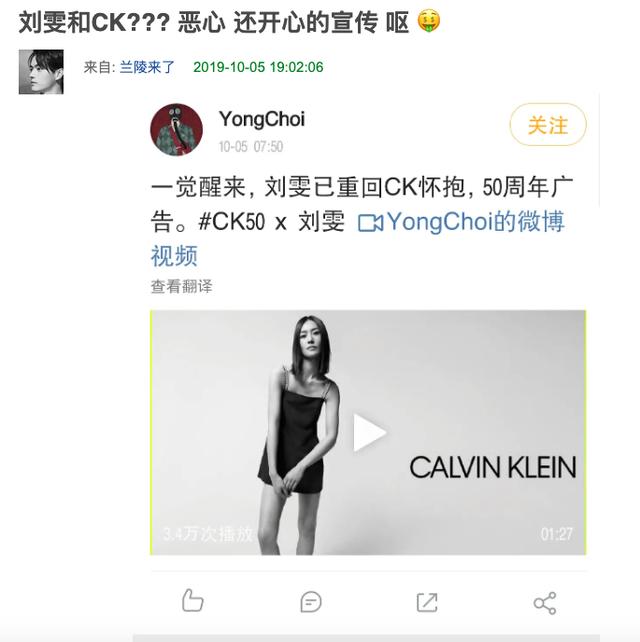Click the money-face emoji in the title
The width and height of the screenshot is (640, 642).
(x=429, y=21)
